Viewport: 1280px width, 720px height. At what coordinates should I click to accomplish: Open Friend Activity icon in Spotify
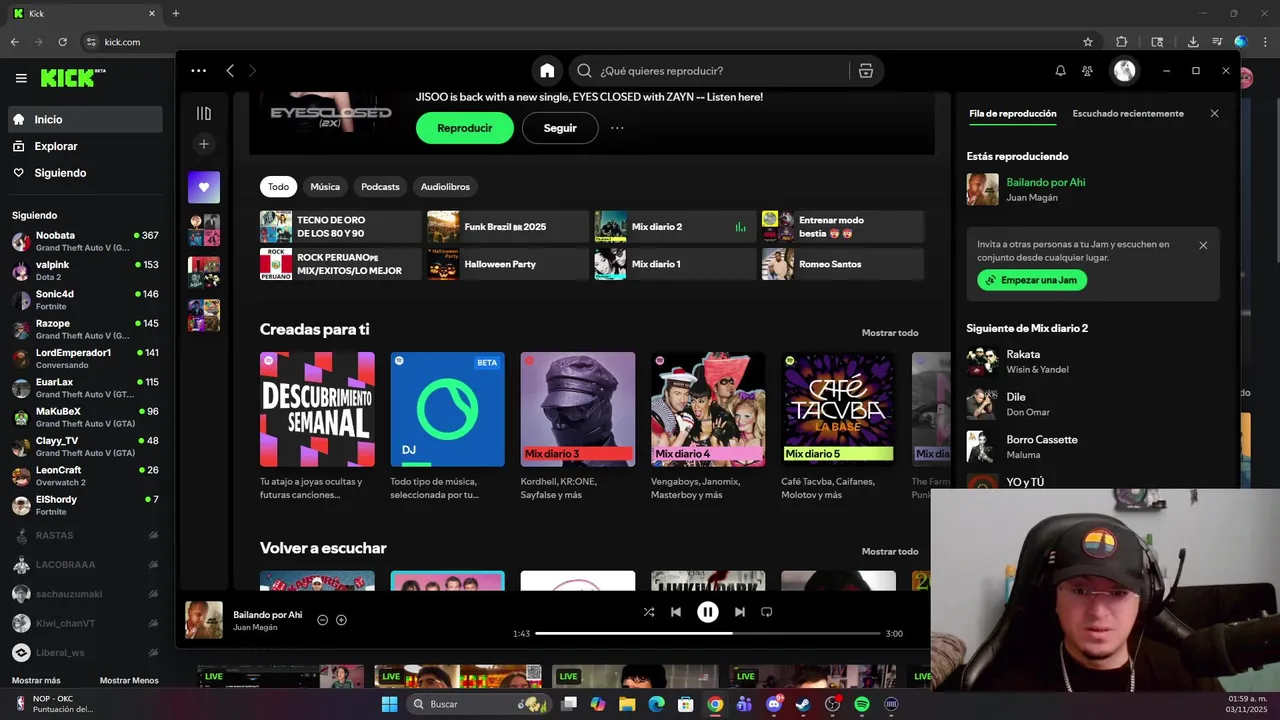(x=1087, y=71)
